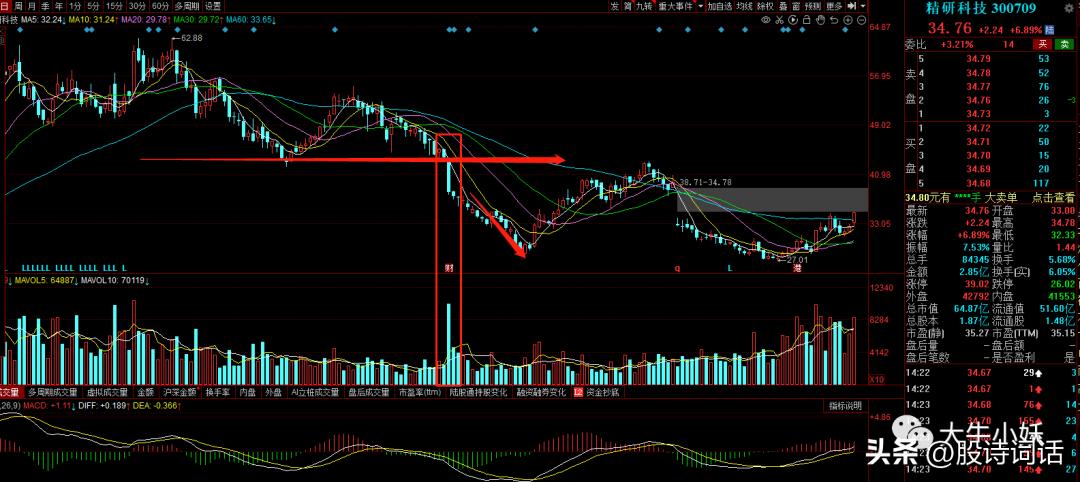Select the 60分 minute chart
Screen dimensions: 1080x482
(x=160, y=6)
